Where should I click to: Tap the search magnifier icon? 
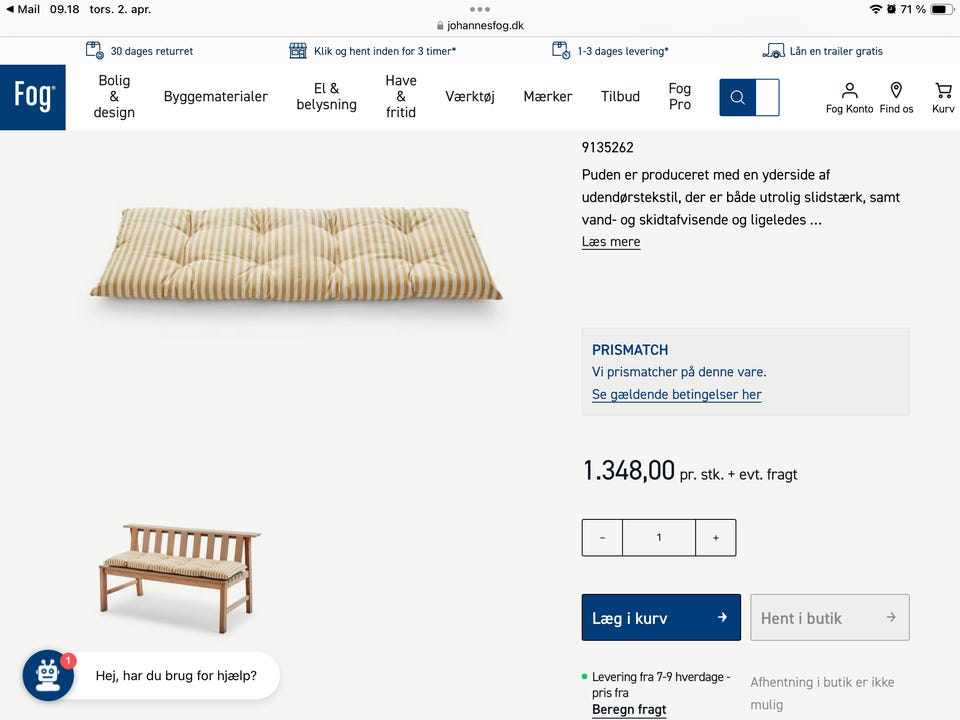click(738, 97)
